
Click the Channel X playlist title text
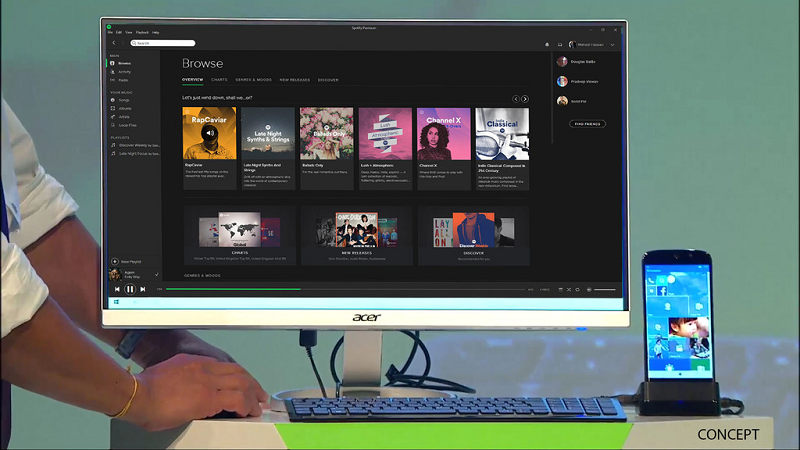[x=428, y=165]
